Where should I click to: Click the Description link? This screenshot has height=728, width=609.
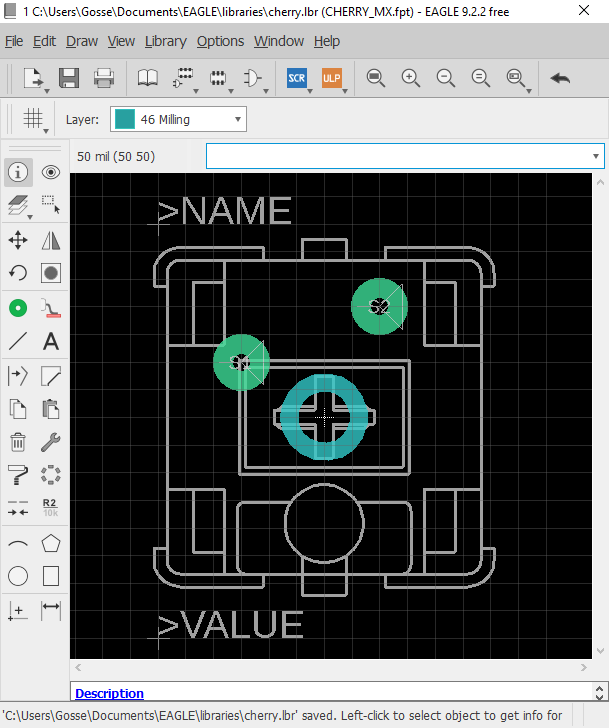(x=110, y=693)
